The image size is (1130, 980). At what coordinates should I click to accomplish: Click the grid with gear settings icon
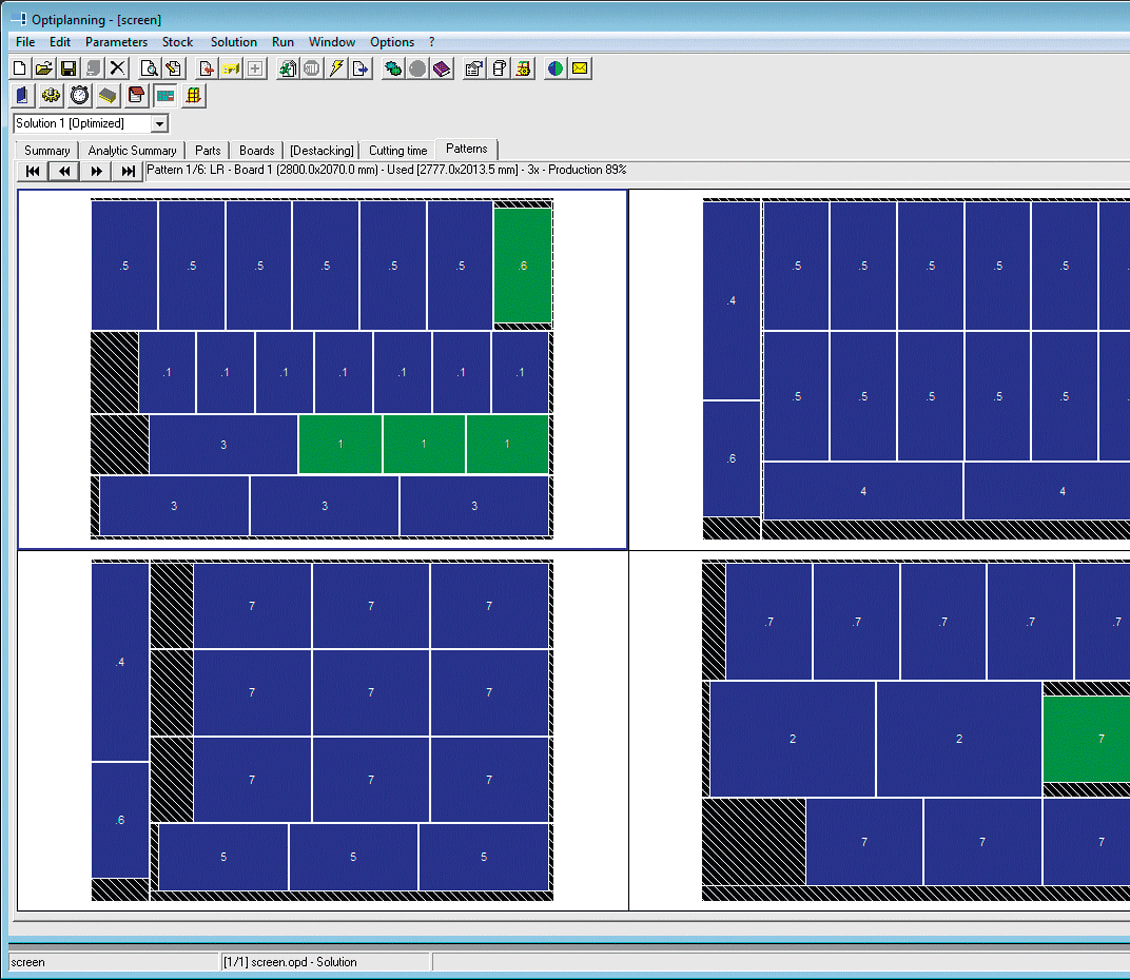(x=523, y=68)
